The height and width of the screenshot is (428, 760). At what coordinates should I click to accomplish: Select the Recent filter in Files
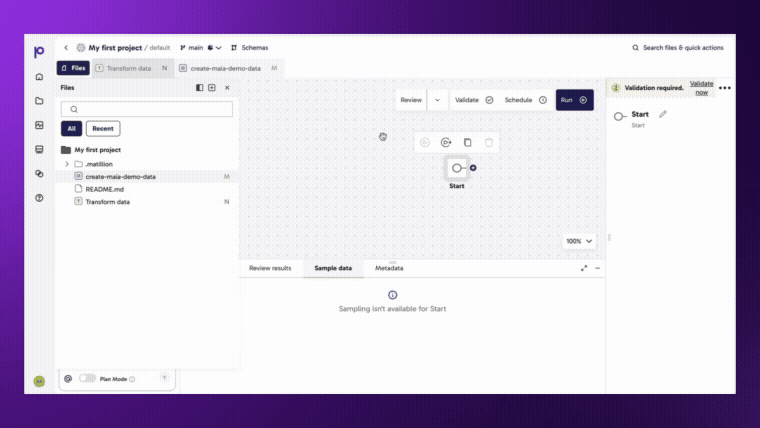coord(103,129)
